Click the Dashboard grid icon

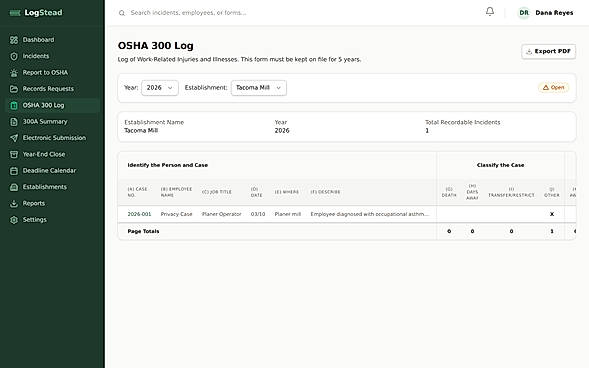click(x=14, y=40)
